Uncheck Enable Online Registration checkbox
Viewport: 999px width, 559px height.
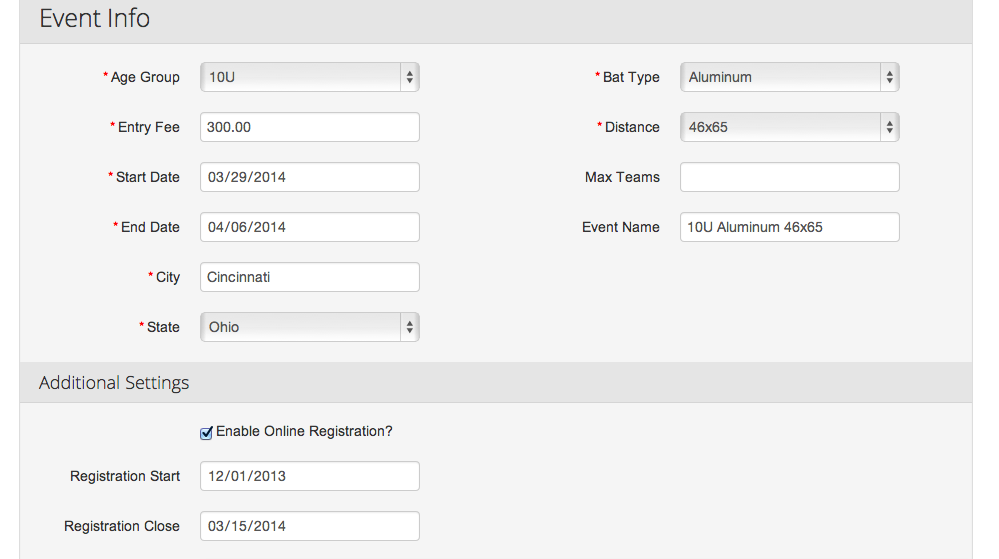pyautogui.click(x=206, y=433)
